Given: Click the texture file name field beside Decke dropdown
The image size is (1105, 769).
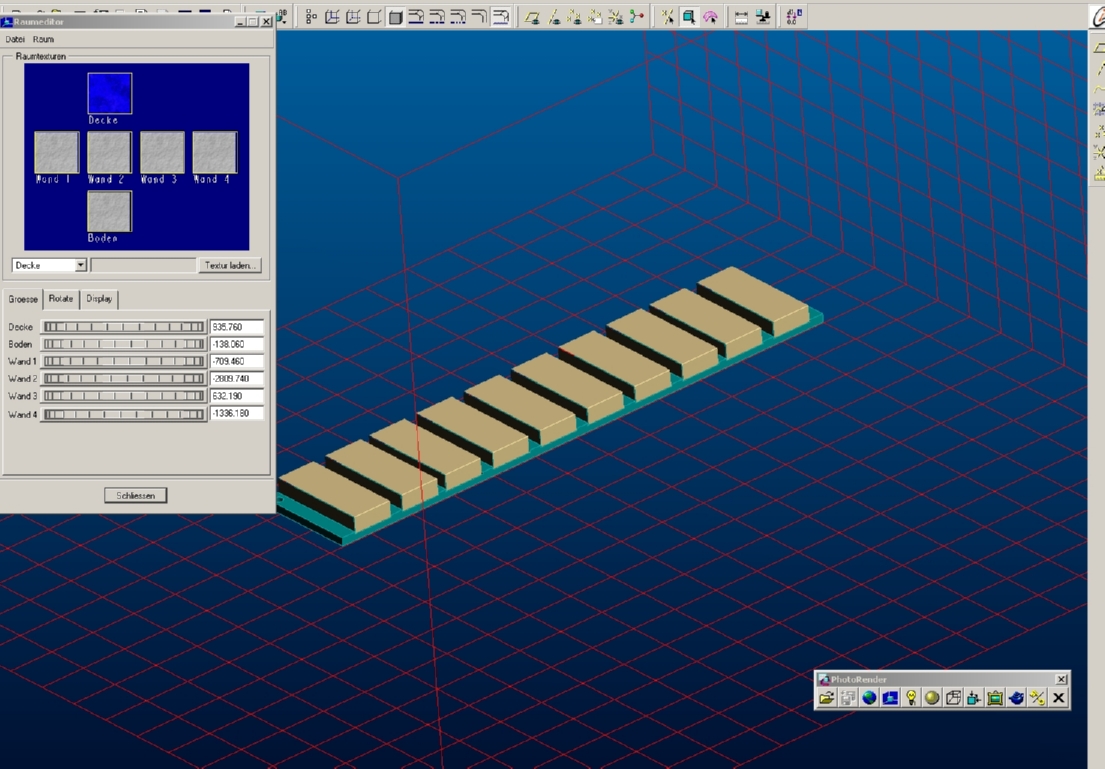Looking at the screenshot, I should (x=143, y=265).
